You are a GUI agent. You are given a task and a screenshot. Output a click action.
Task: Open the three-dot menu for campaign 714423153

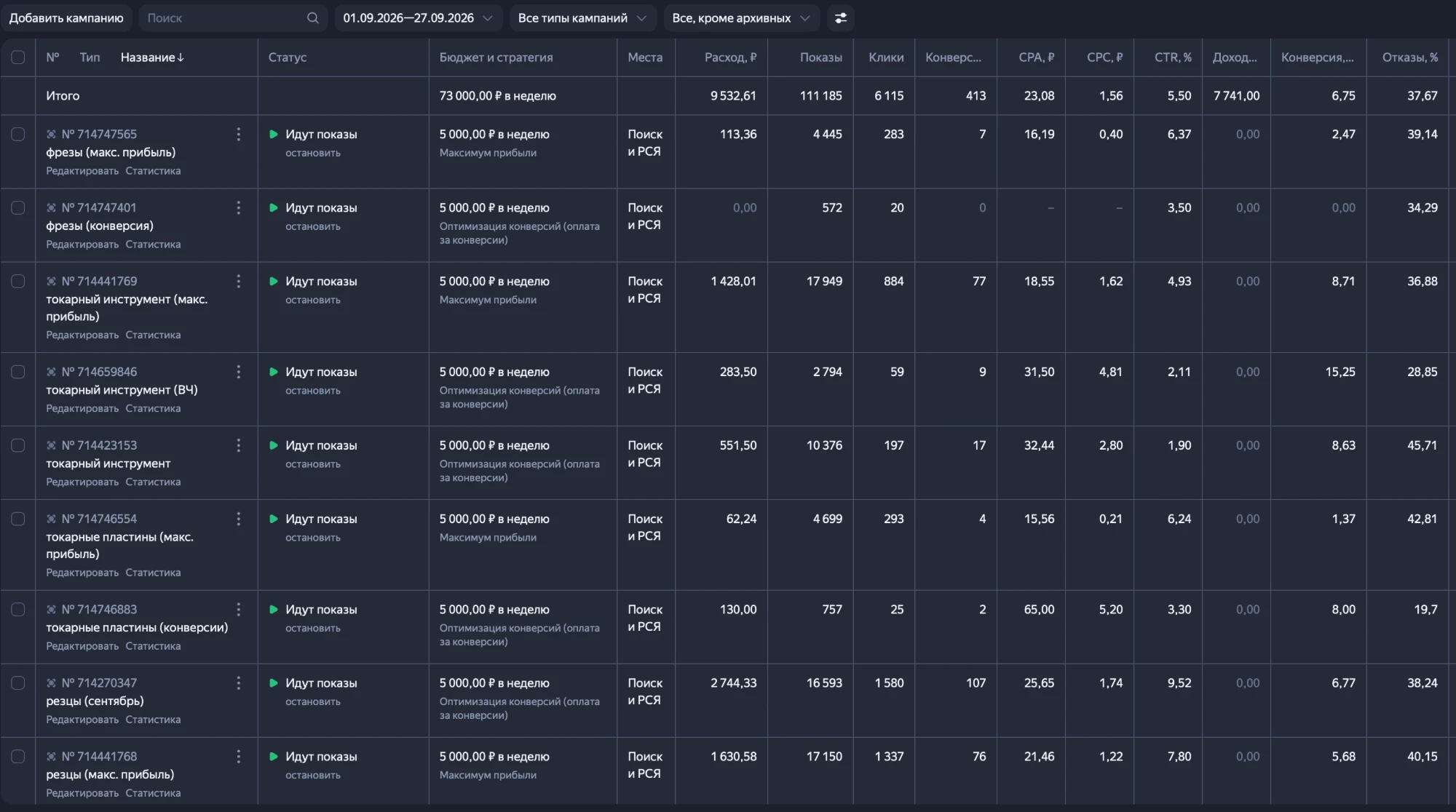238,446
